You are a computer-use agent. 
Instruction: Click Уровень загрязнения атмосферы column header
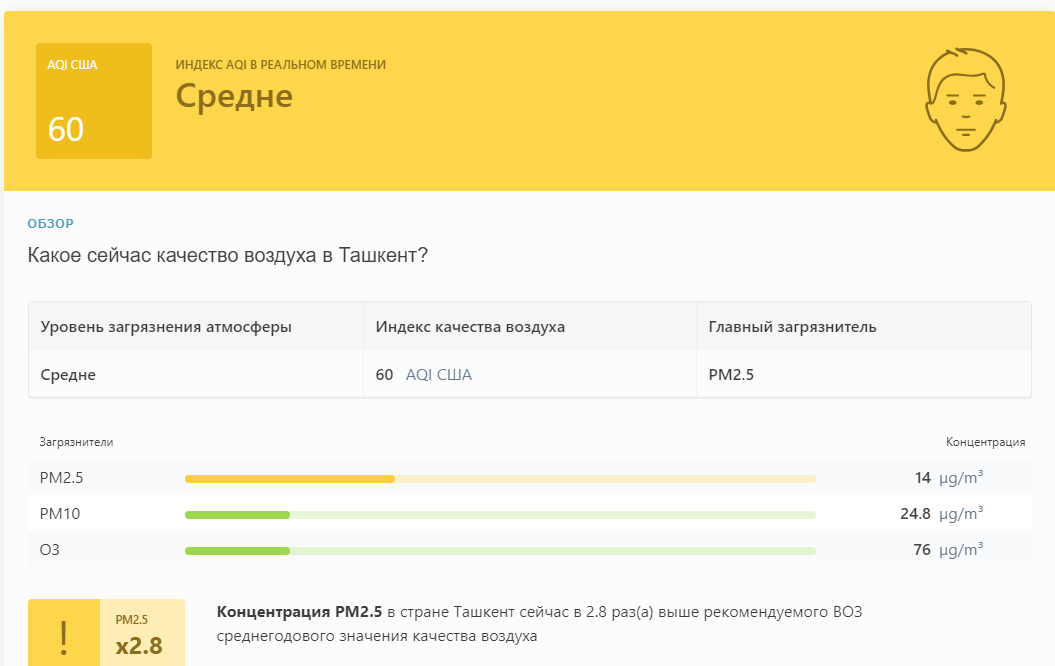coord(166,327)
